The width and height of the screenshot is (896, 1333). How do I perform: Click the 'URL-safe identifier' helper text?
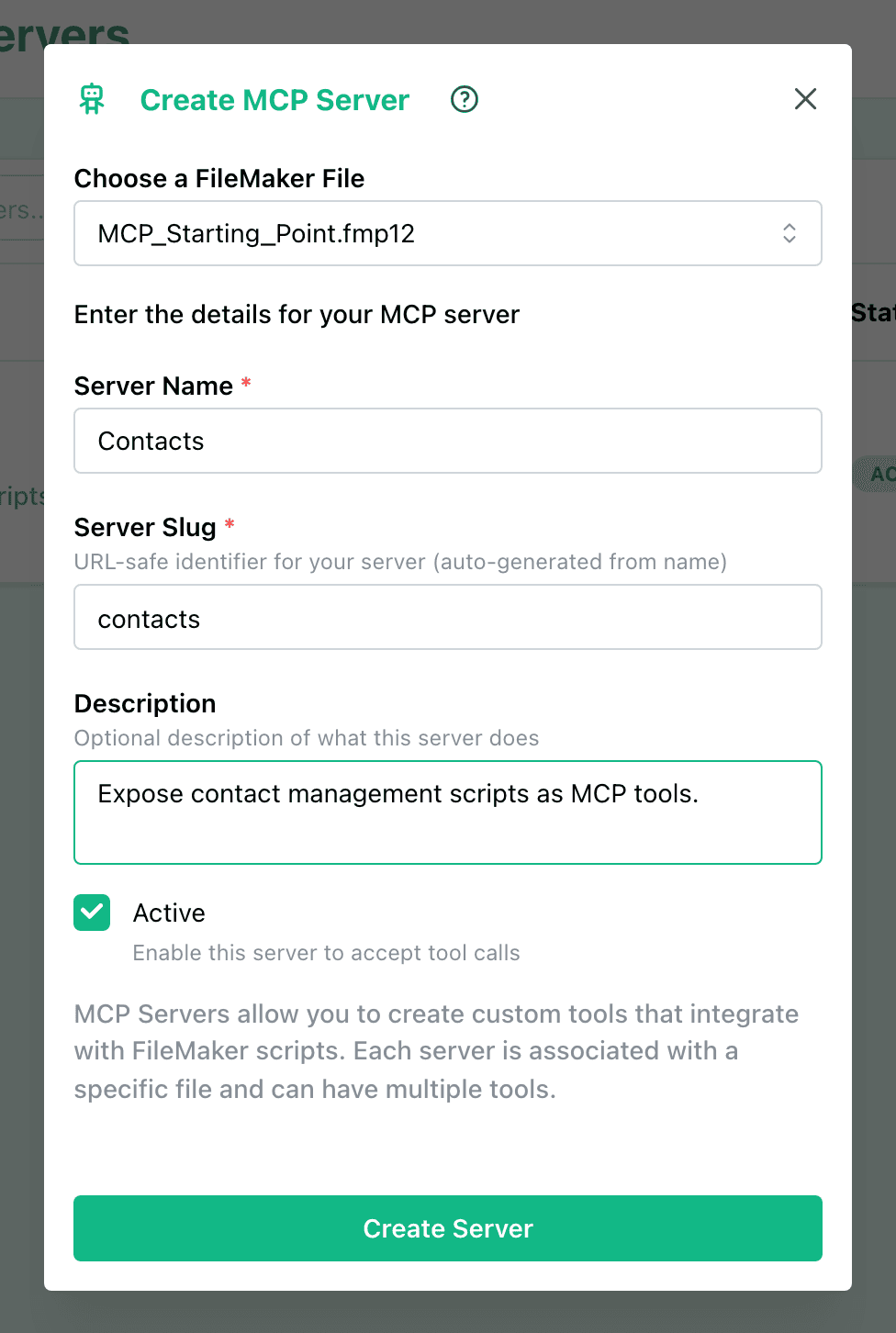[x=400, y=562]
